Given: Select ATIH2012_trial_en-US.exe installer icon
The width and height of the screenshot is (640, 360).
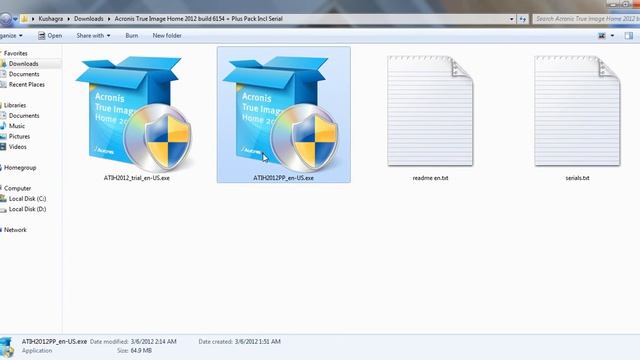Looking at the screenshot, I should (133, 114).
